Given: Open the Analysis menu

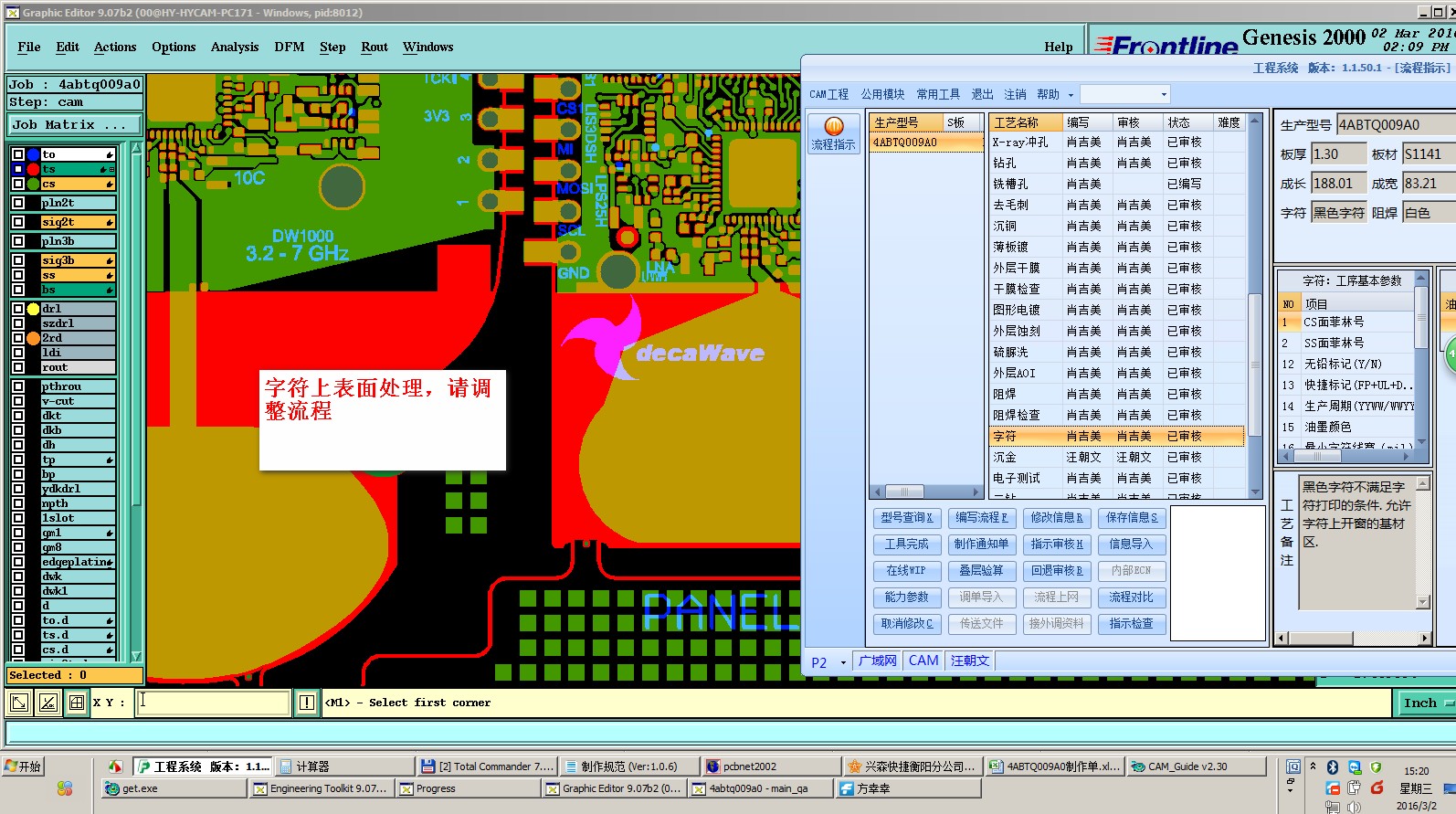Looking at the screenshot, I should [x=235, y=47].
